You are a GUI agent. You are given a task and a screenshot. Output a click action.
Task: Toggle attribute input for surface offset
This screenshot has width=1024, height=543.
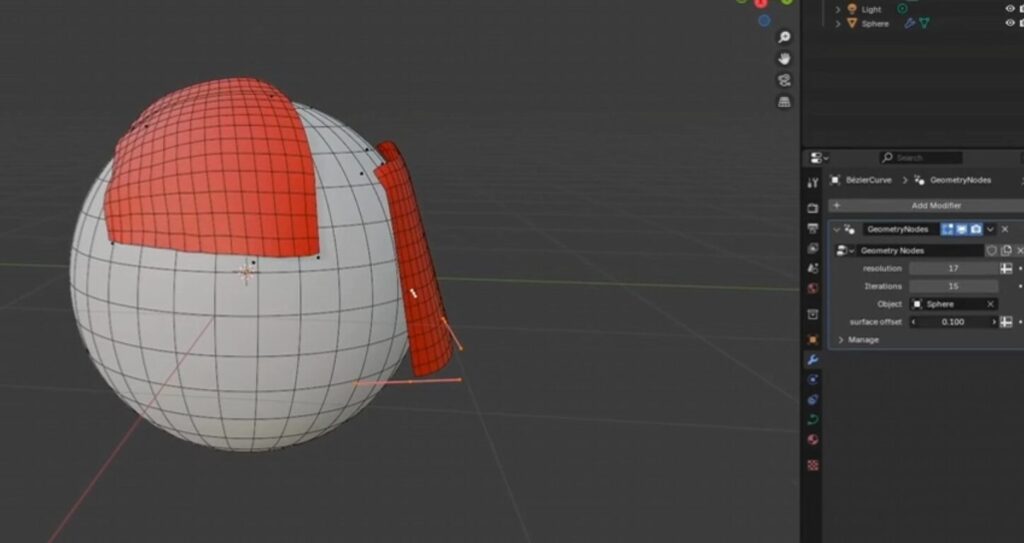[1006, 322]
